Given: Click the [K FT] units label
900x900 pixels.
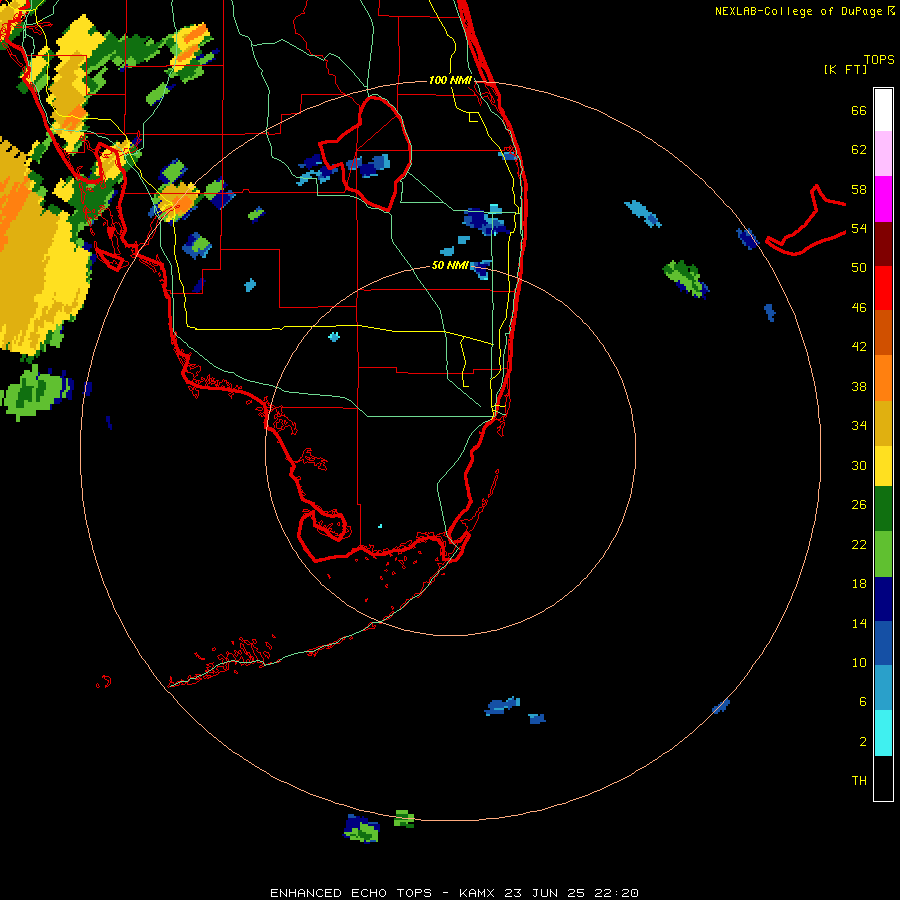Looking at the screenshot, I should tap(845, 69).
